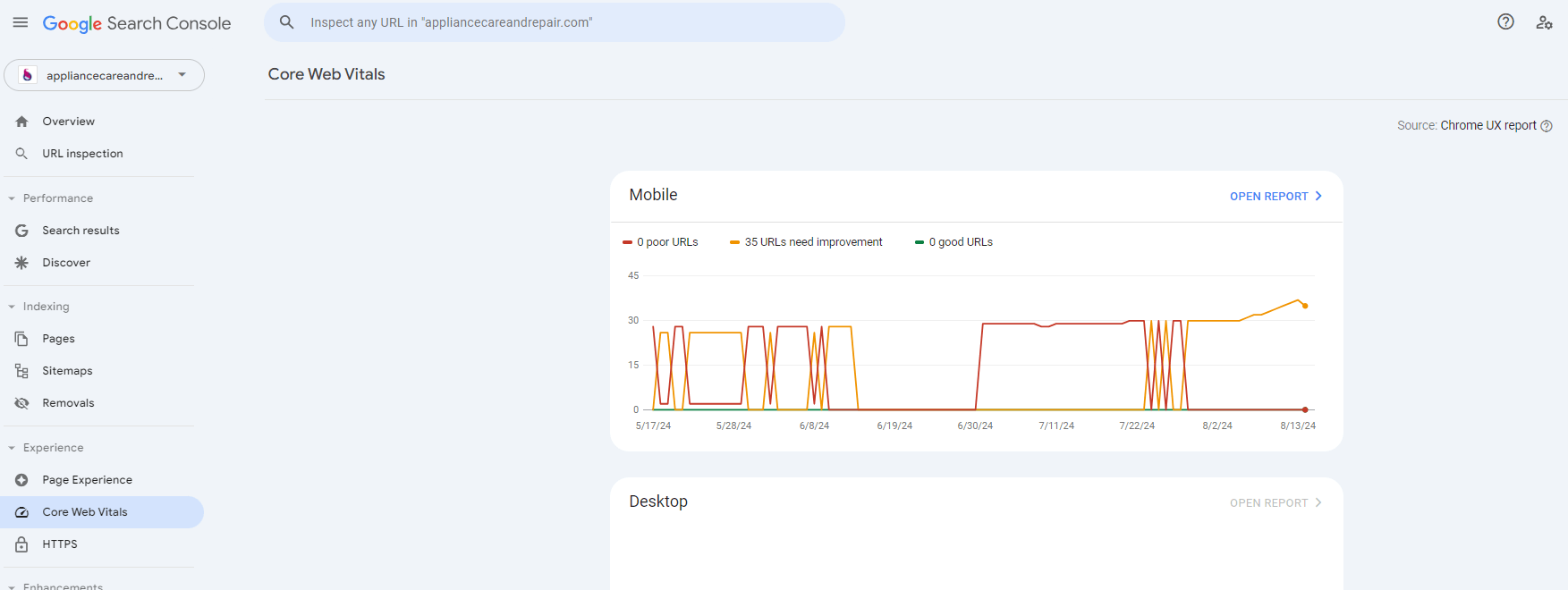The image size is (1568, 590).
Task: Click the help question mark icon
Action: (x=1505, y=22)
